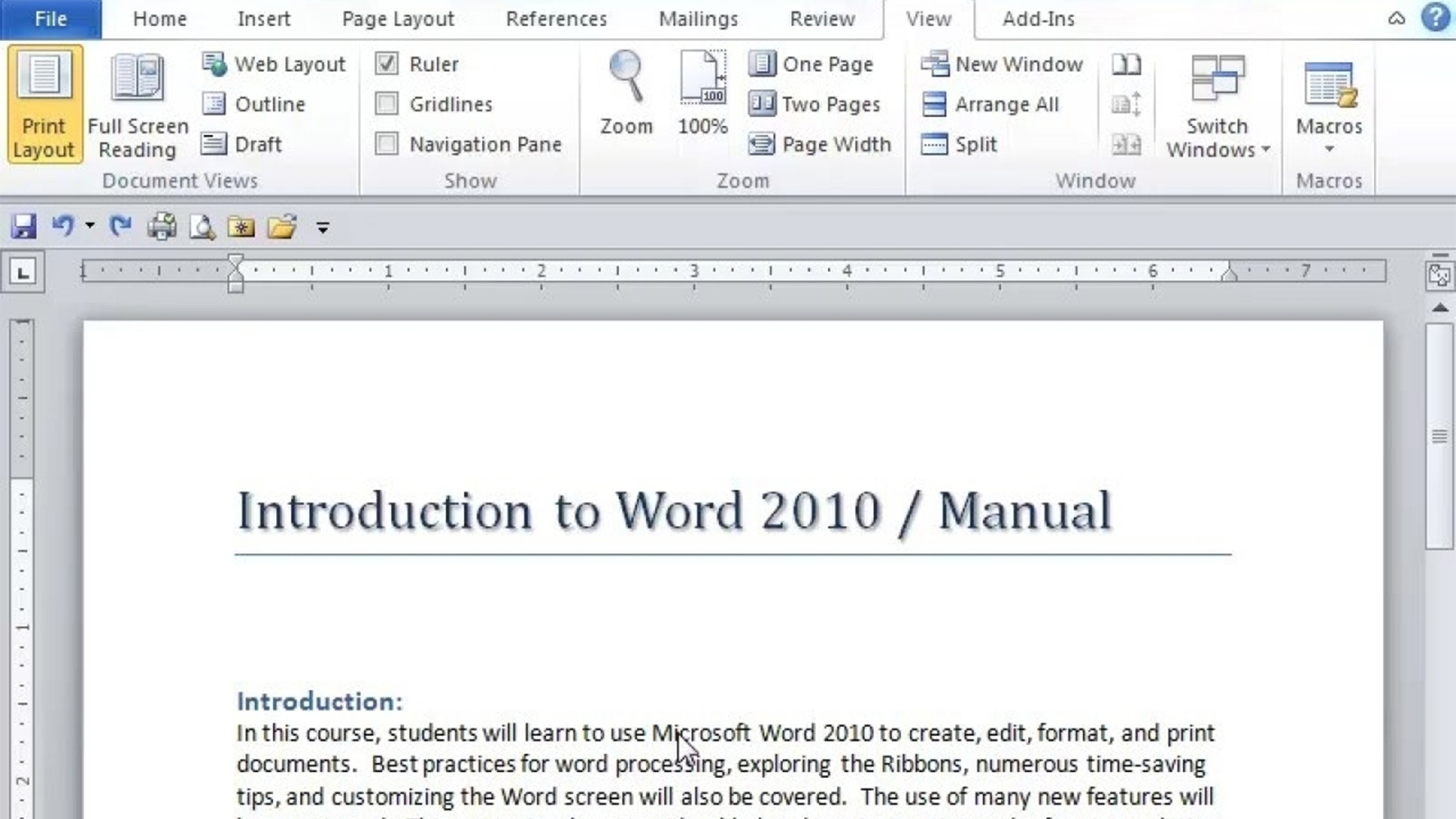
Task: Switch to Draft view
Action: [x=258, y=144]
